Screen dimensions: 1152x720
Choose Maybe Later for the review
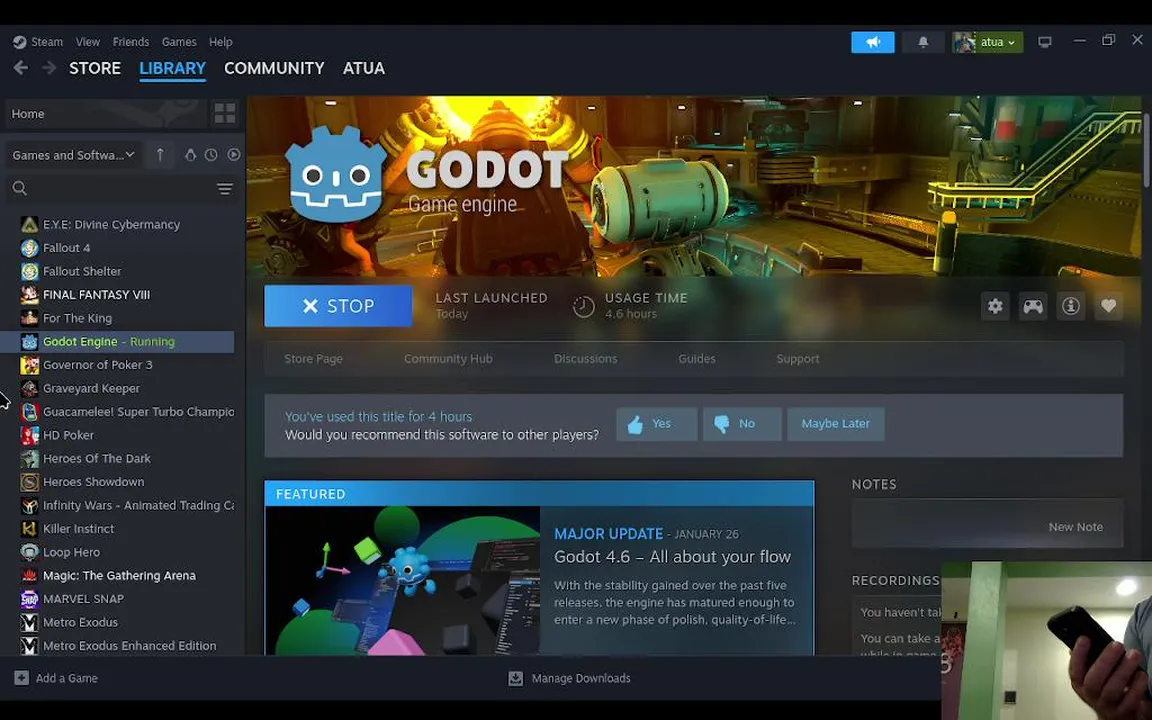(835, 424)
